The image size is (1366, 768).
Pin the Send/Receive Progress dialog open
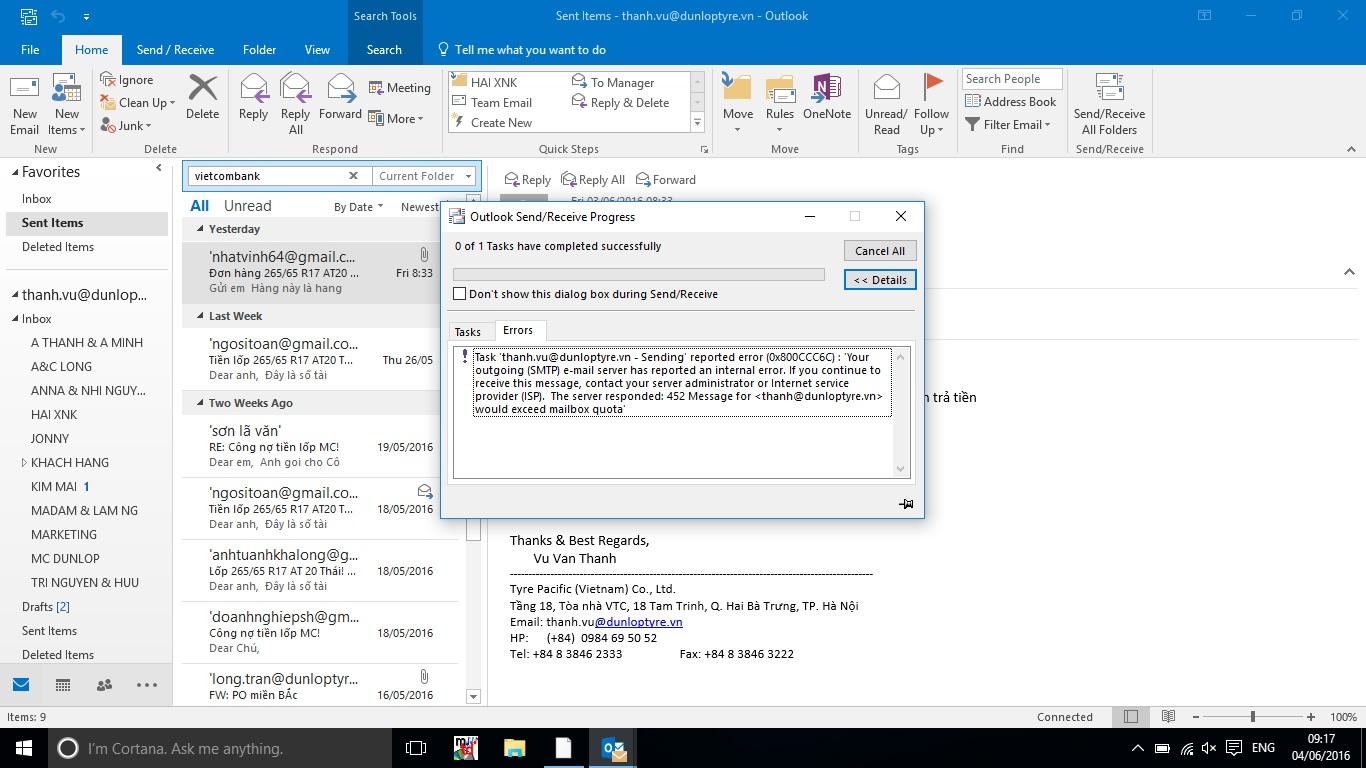coord(906,504)
